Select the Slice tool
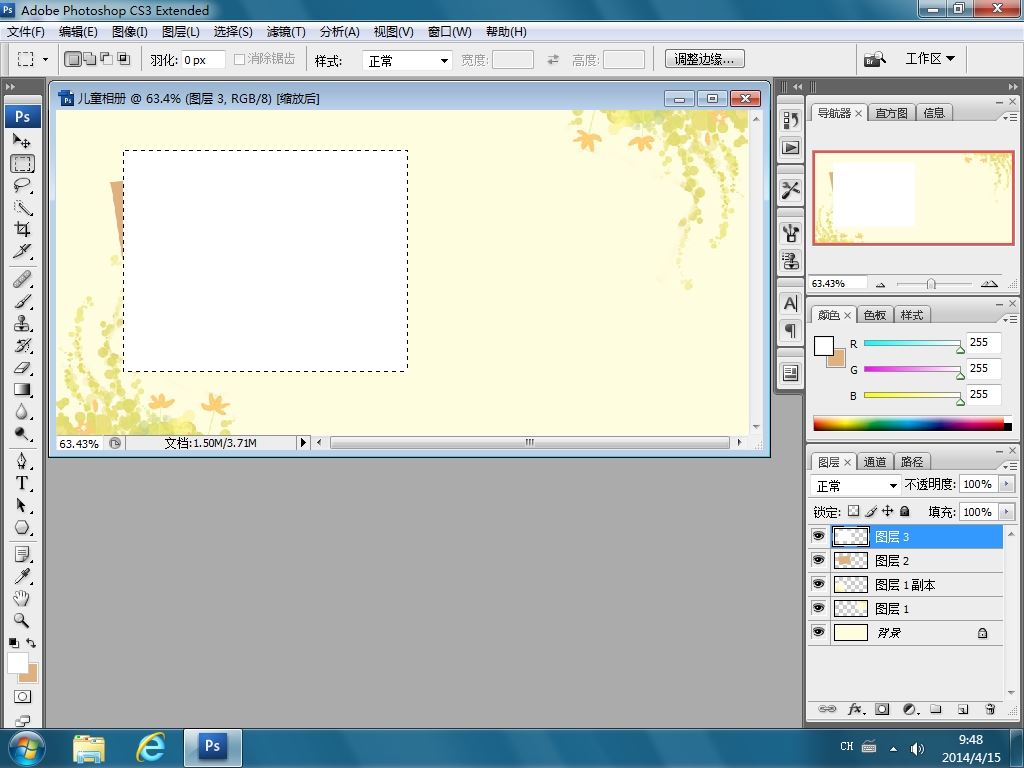Image resolution: width=1024 pixels, height=768 pixels. (22, 251)
